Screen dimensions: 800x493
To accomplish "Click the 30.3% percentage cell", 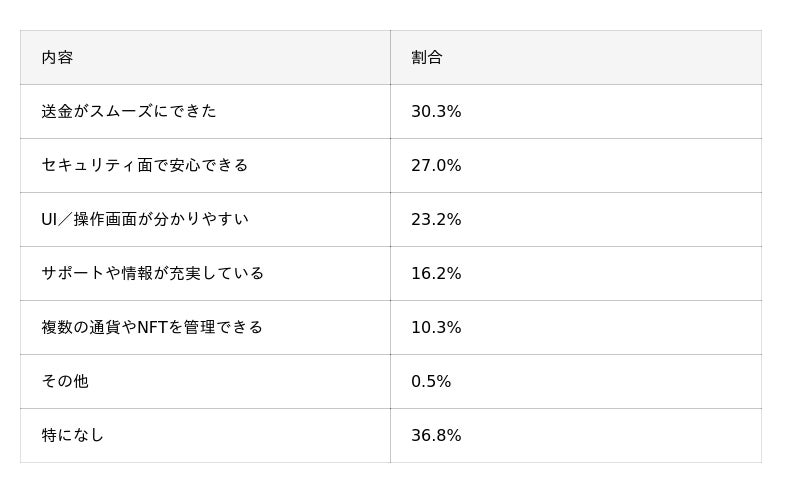I will (x=436, y=112).
